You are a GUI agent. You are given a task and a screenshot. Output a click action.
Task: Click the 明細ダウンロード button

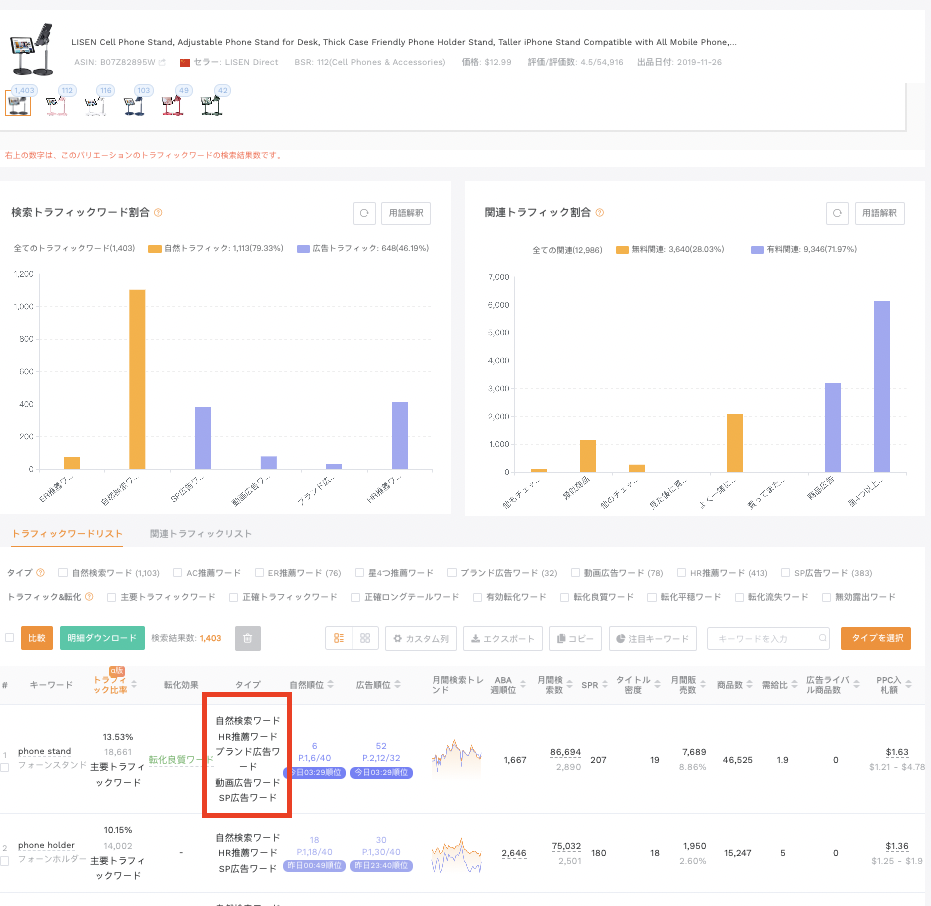pyautogui.click(x=102, y=638)
